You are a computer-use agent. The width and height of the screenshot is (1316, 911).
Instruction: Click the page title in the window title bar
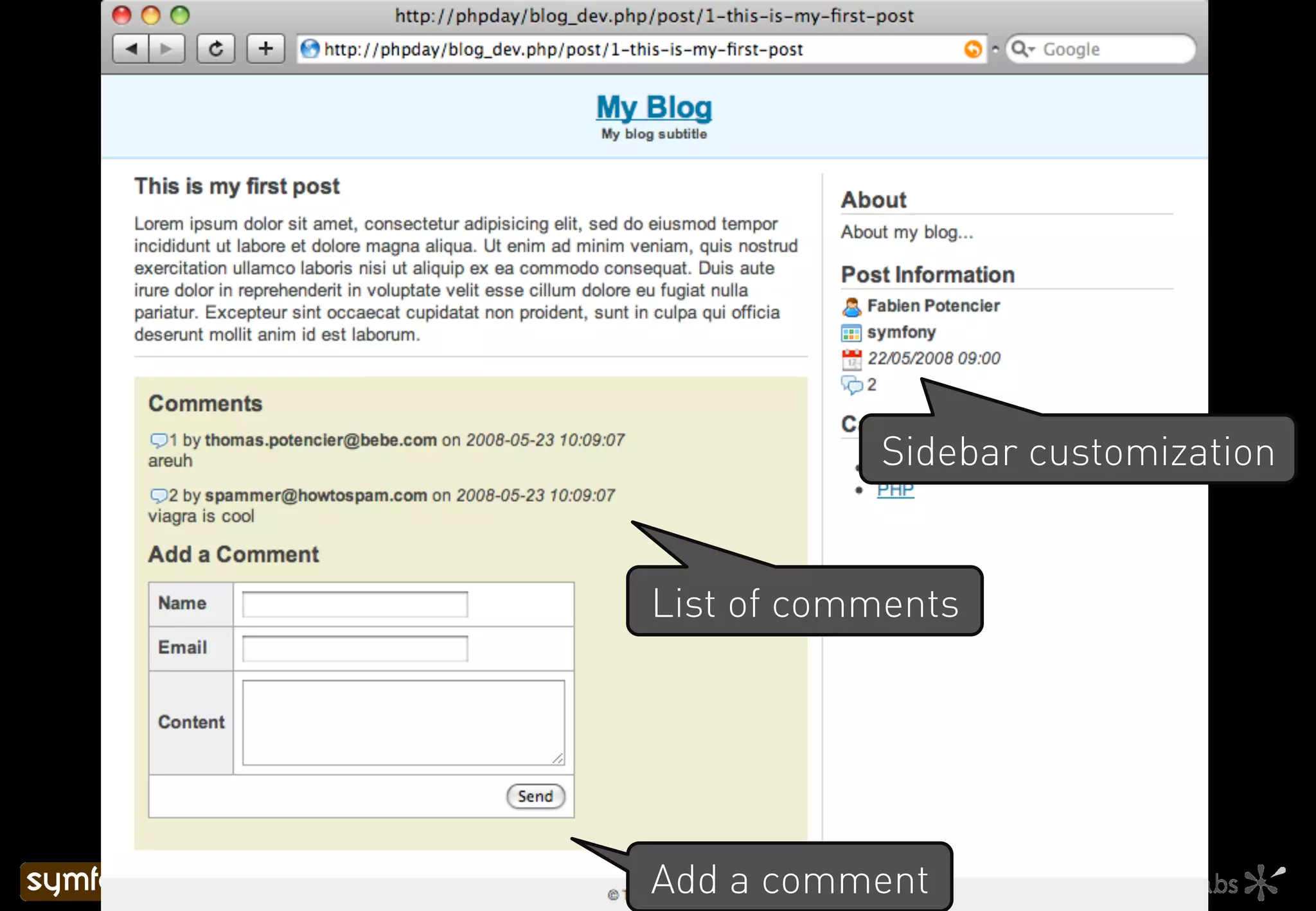click(654, 15)
